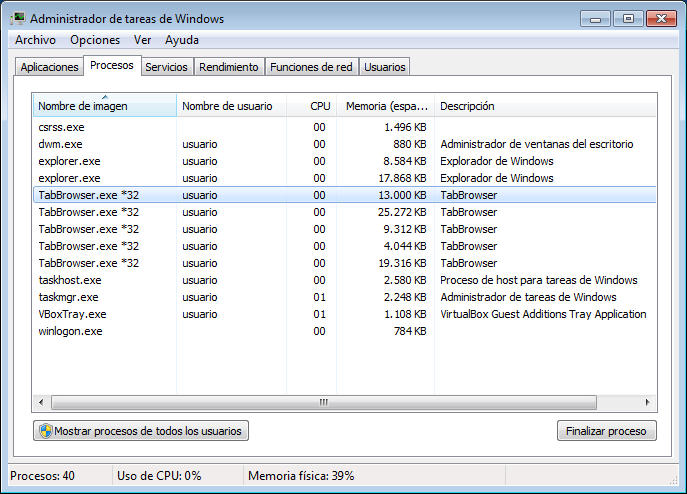Select the VBoxTray.exe process

pos(344,314)
